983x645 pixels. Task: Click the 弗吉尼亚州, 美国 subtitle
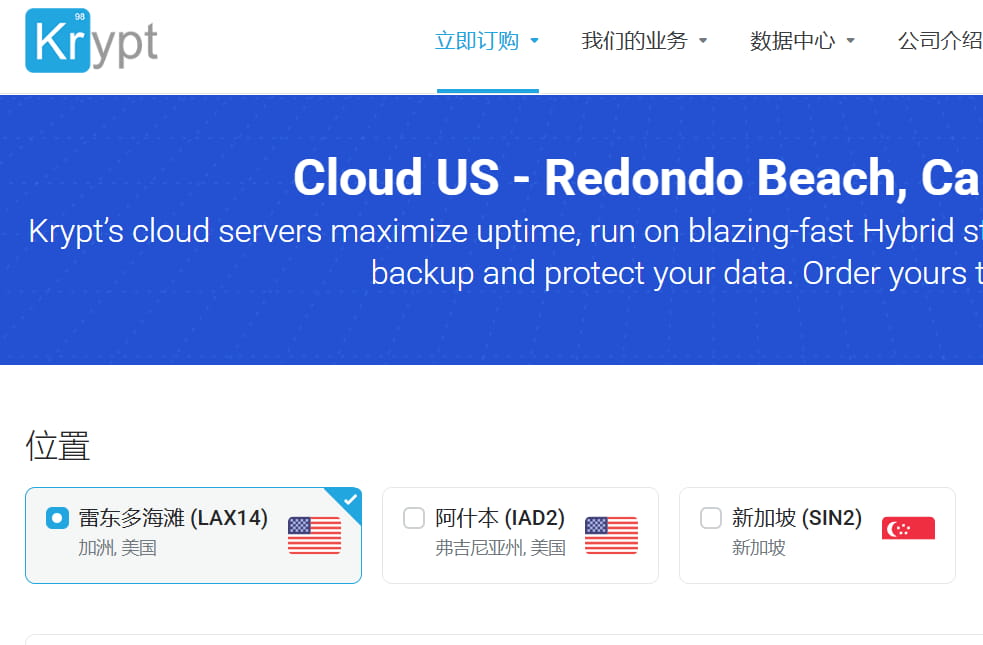pyautogui.click(x=500, y=548)
